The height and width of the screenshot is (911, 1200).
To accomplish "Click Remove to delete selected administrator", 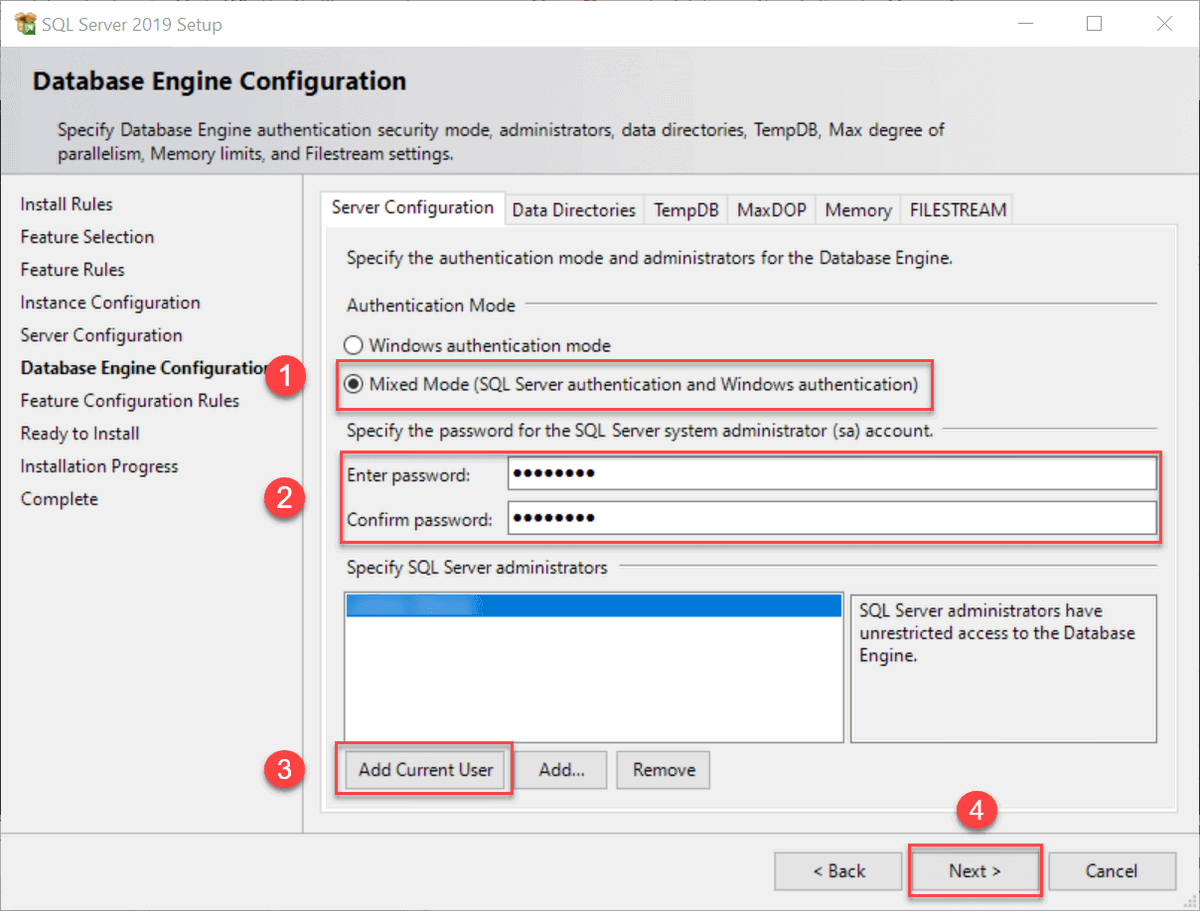I will 663,770.
